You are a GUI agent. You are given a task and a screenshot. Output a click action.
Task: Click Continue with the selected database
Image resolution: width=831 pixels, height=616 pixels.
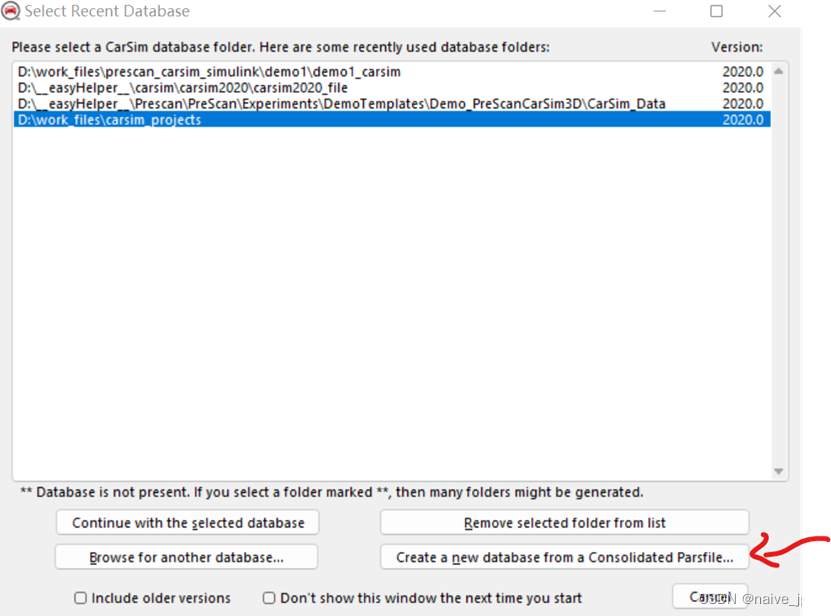188,523
